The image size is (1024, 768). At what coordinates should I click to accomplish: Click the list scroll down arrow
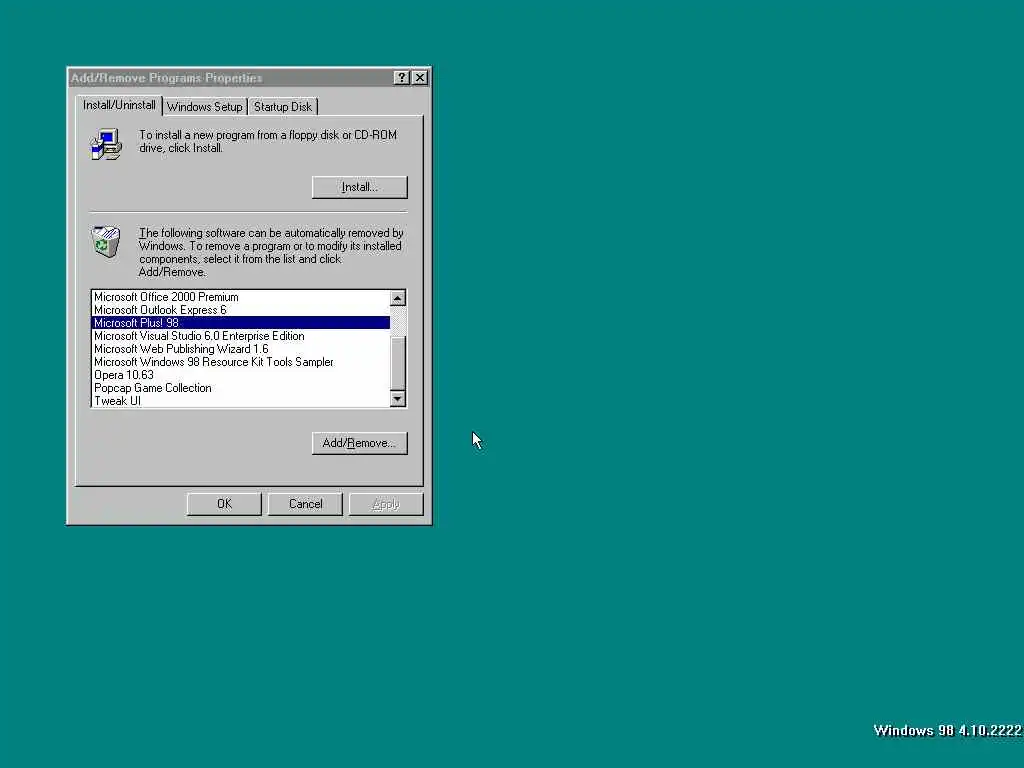397,398
